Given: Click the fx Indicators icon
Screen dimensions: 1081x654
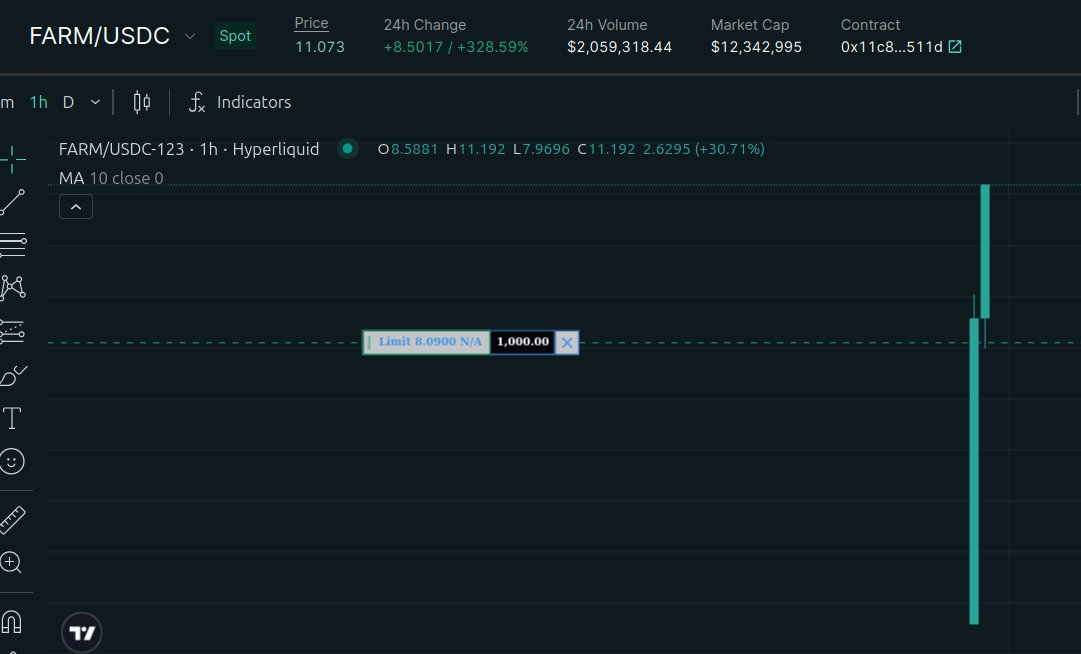Looking at the screenshot, I should point(196,102).
